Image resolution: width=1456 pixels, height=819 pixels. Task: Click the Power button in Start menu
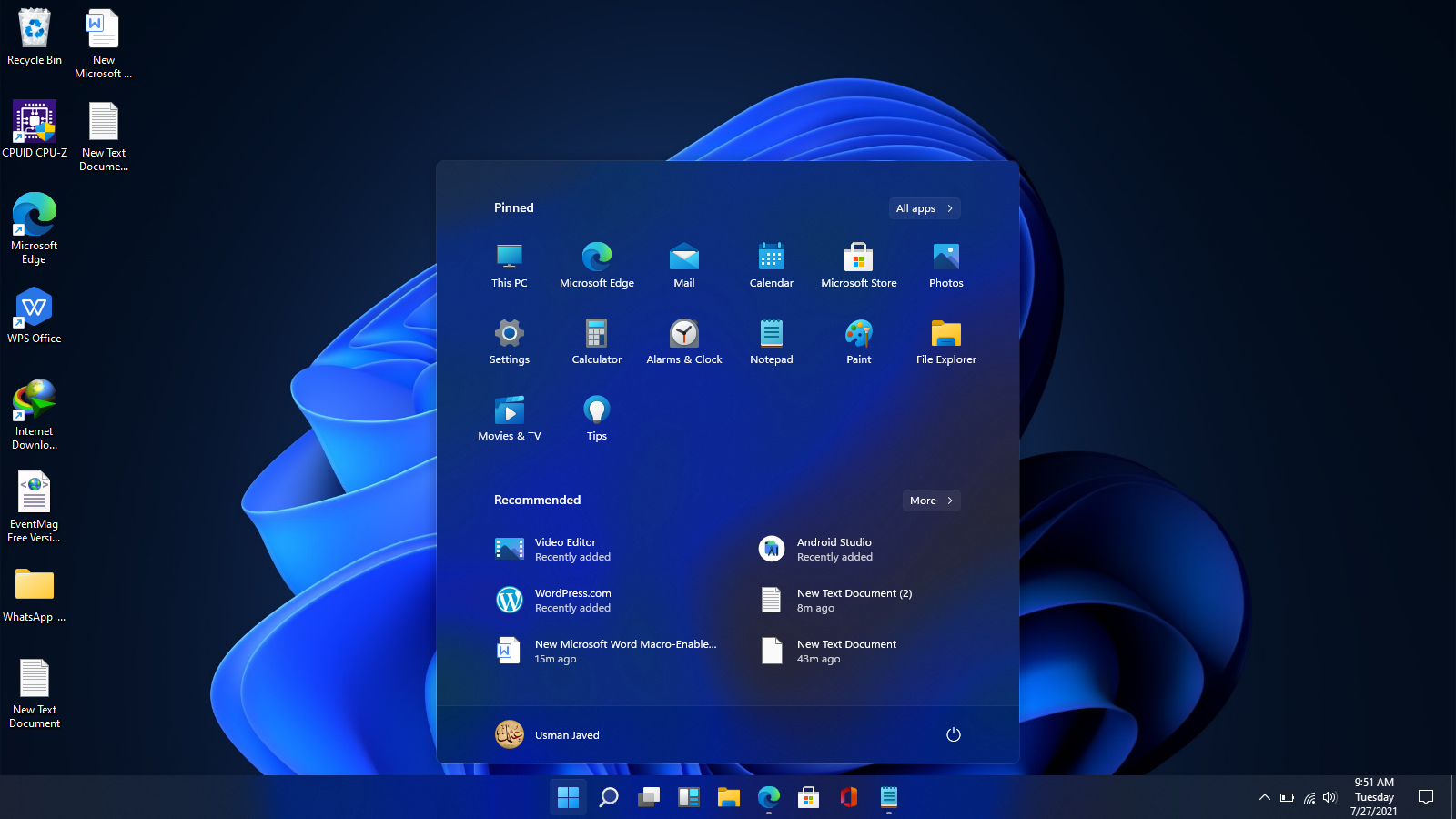click(954, 734)
